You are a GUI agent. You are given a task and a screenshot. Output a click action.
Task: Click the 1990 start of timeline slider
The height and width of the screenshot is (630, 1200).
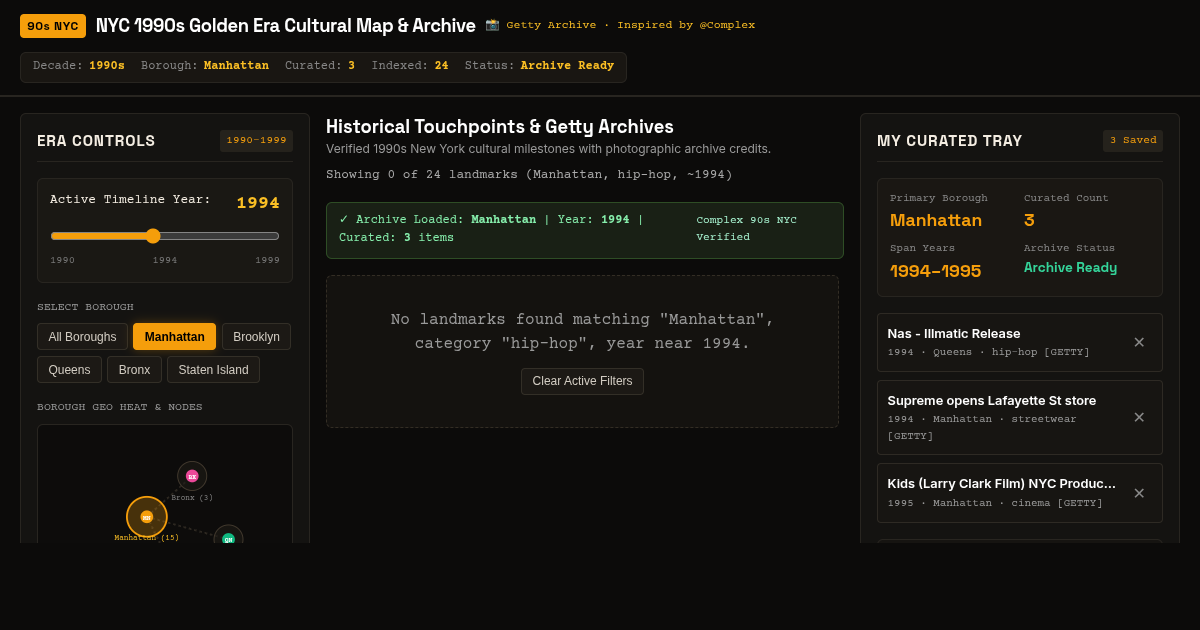[63, 260]
